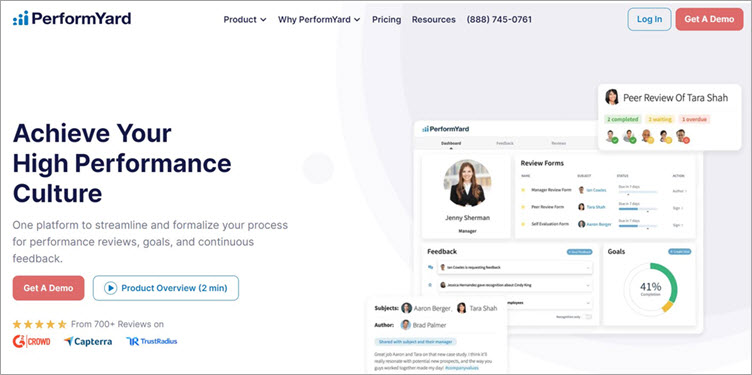The height and width of the screenshot is (375, 752).
Task: Open the Resources menu item
Action: (434, 20)
